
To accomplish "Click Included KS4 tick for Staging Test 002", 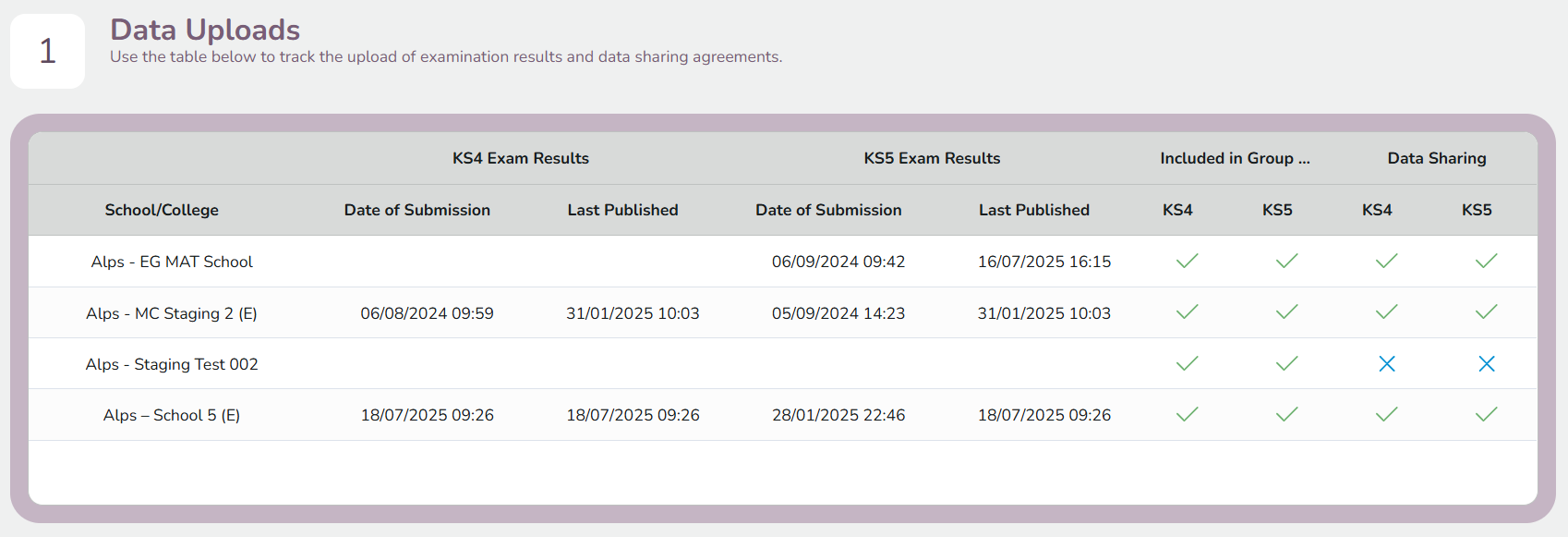I will tap(1187, 364).
